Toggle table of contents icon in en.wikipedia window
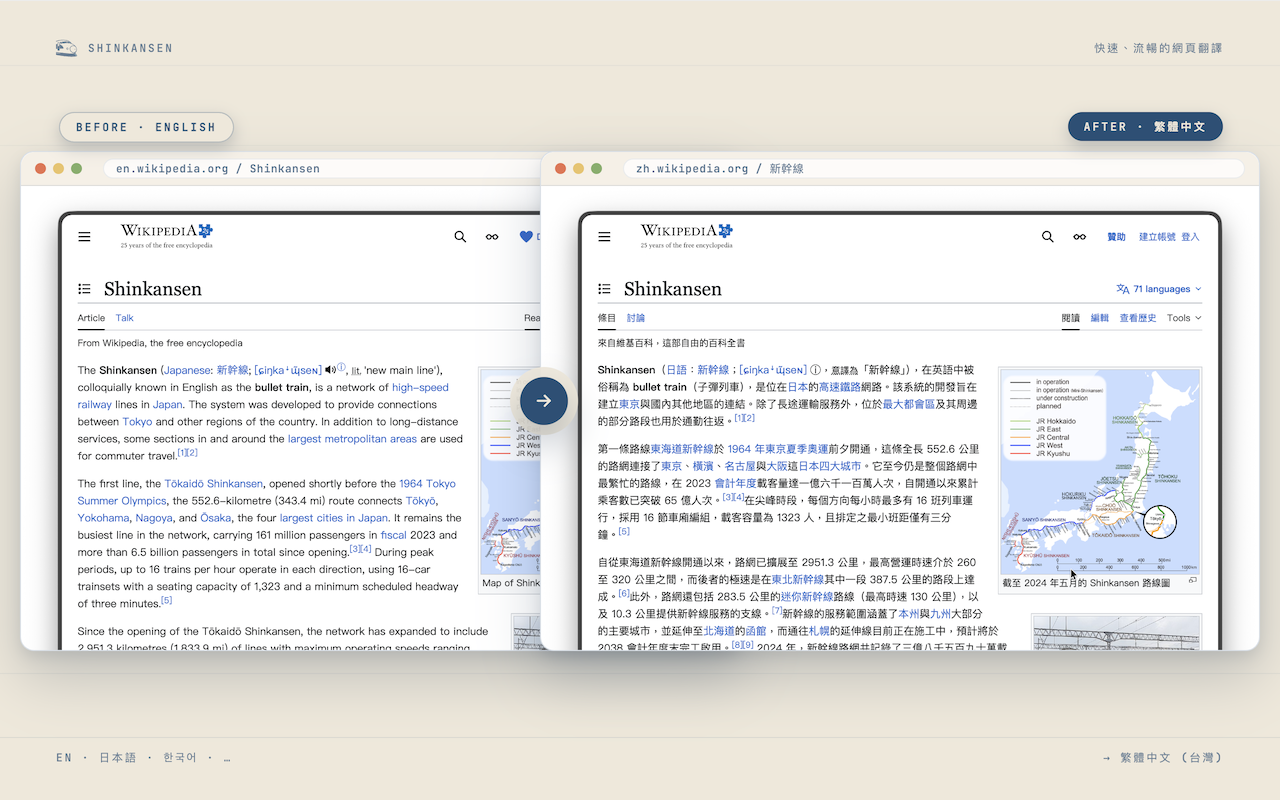Screen dimensions: 1280x800 (84, 289)
